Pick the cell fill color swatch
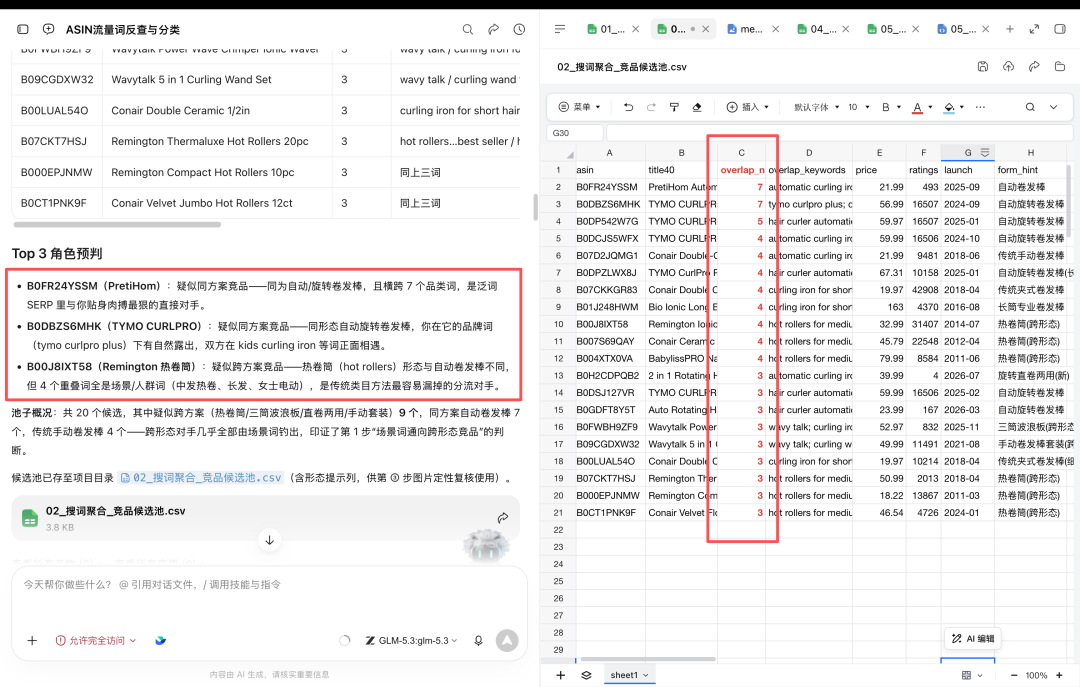This screenshot has height=687, width=1080. coord(949,107)
